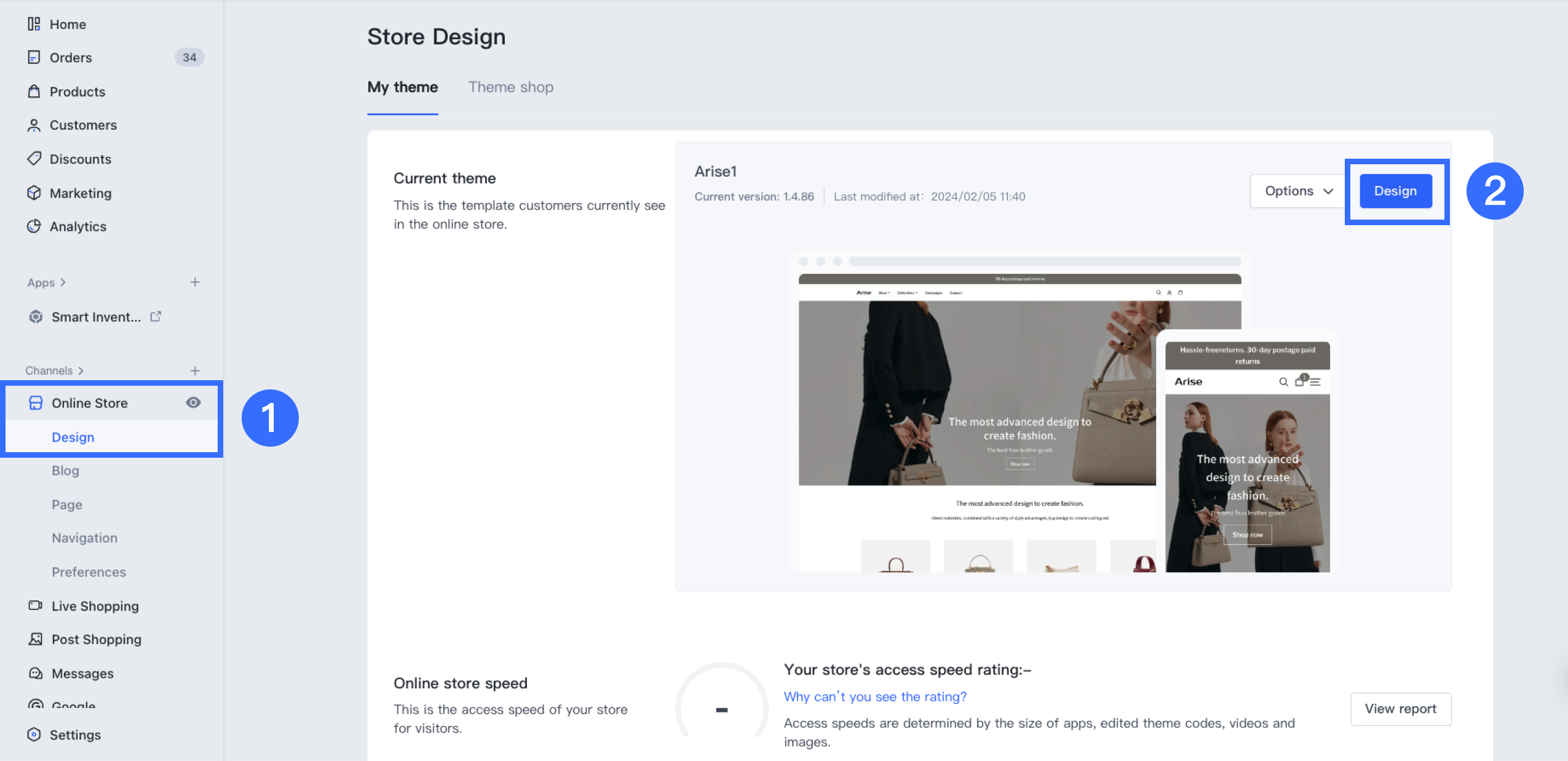
Task: Open the Options dropdown for Arise1 theme
Action: coord(1298,191)
